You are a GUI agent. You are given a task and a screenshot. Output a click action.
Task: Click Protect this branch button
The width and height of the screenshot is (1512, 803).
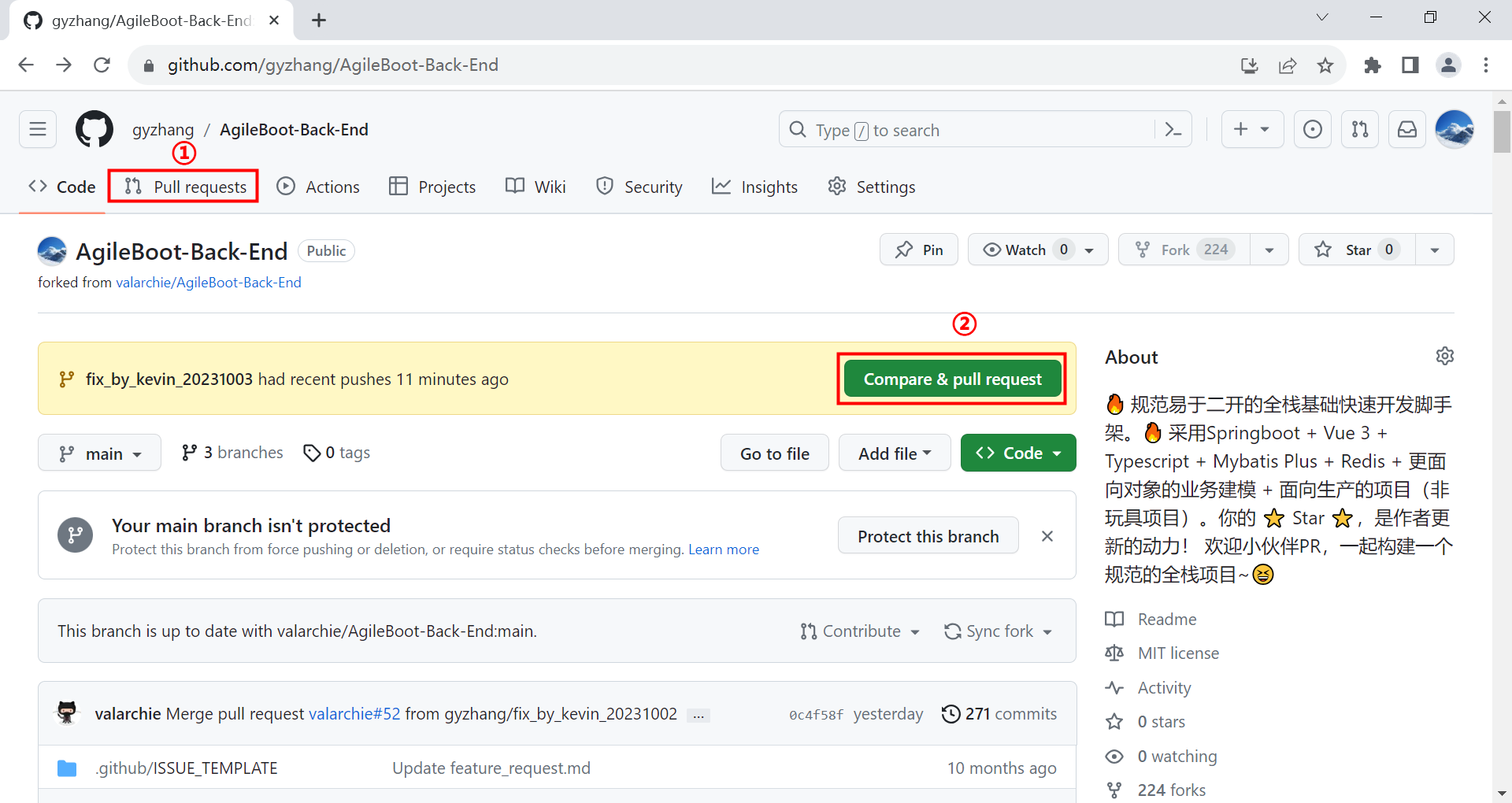point(928,536)
